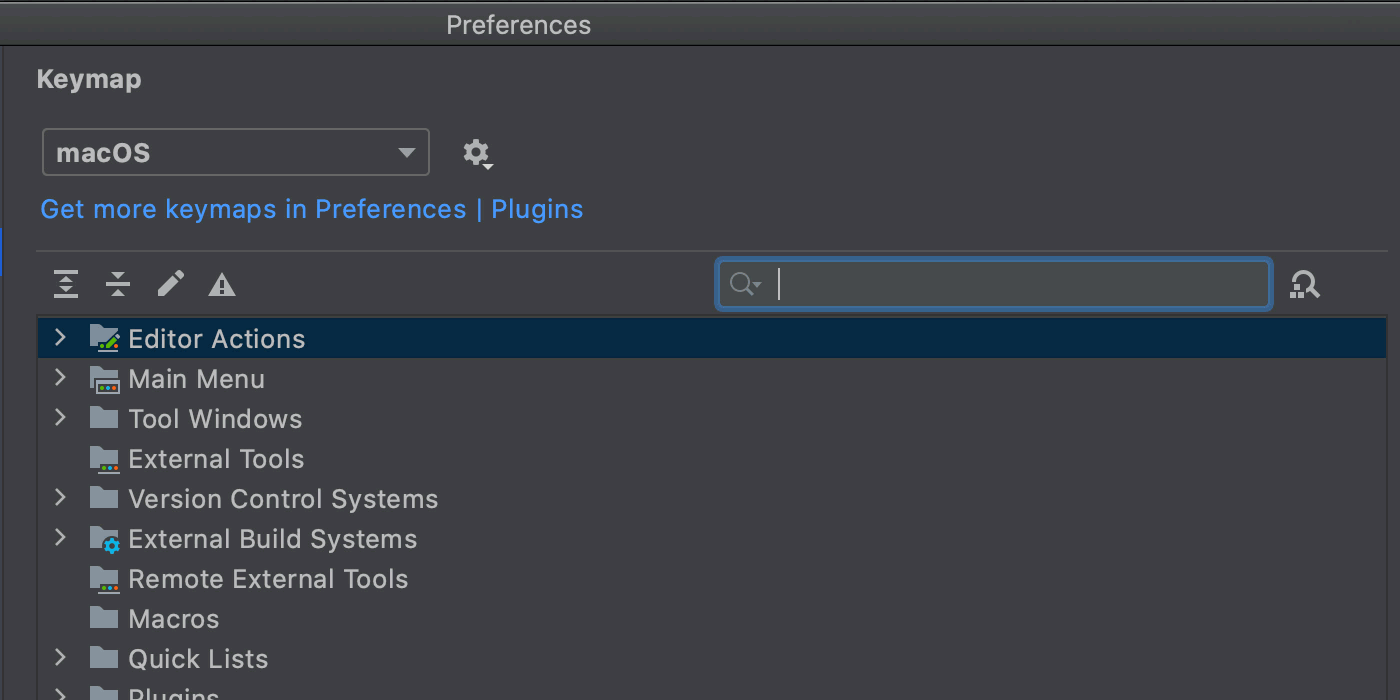The image size is (1400, 700).
Task: Click the Collapse All toolbar icon
Action: coord(118,285)
